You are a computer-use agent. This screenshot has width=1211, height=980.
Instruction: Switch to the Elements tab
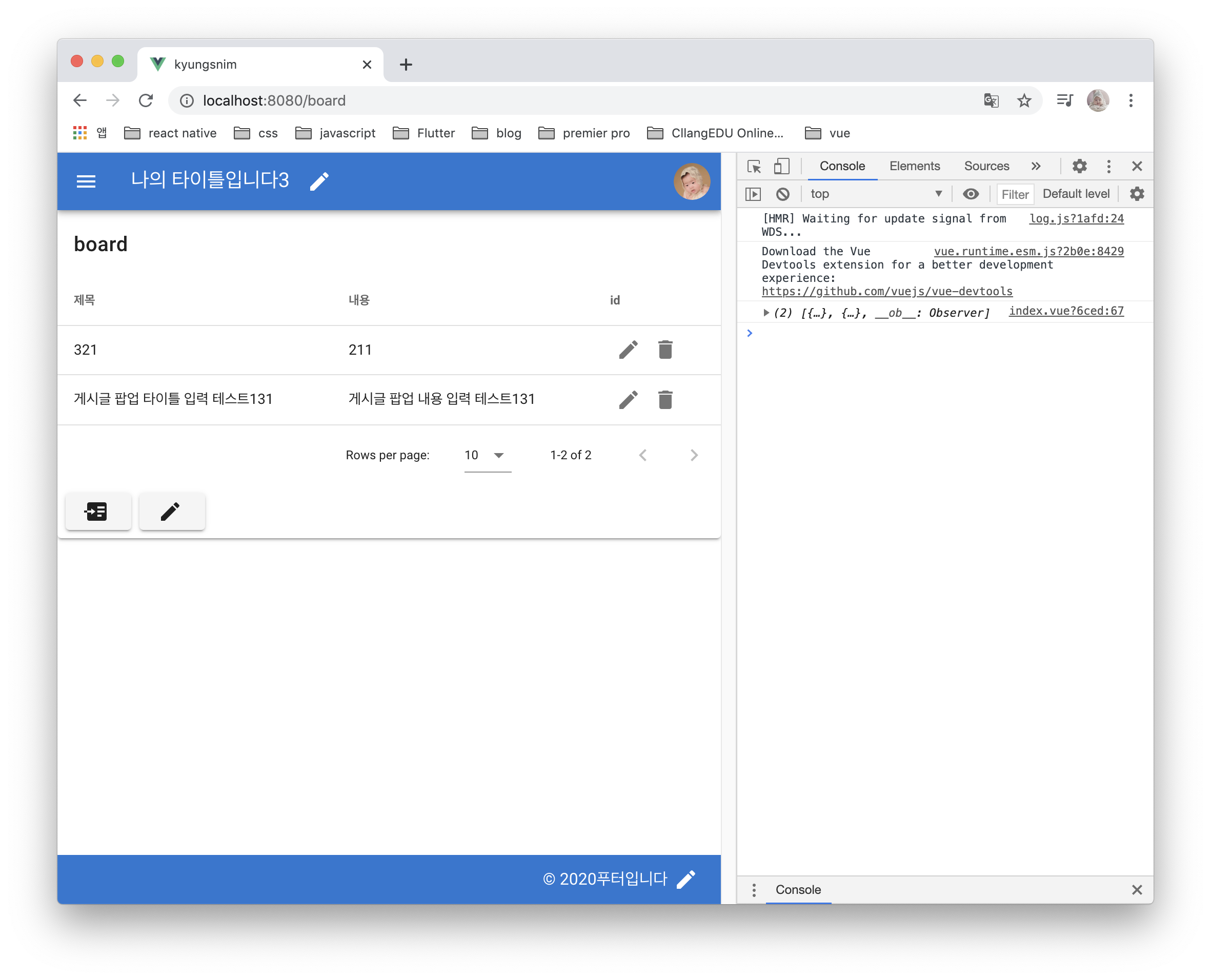coord(914,166)
